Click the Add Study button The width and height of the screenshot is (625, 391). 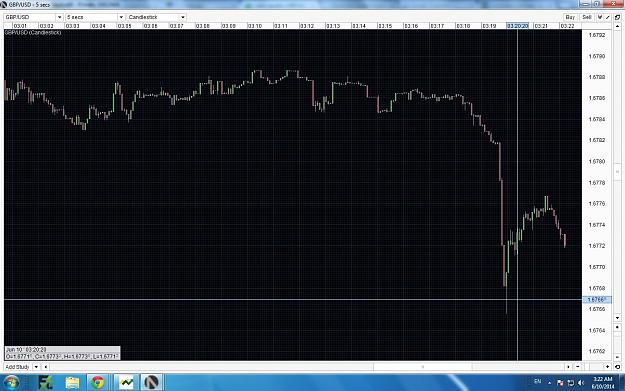tap(17, 367)
